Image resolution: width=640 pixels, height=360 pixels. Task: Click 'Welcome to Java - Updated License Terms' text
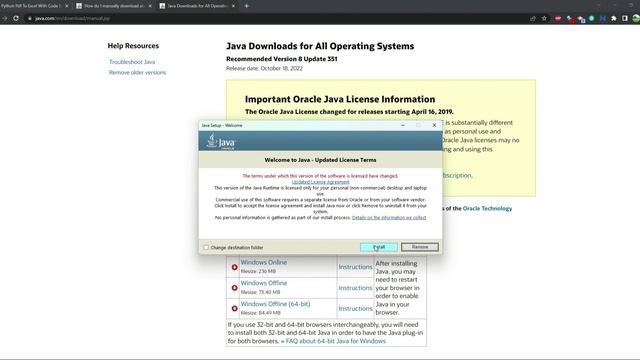point(320,160)
